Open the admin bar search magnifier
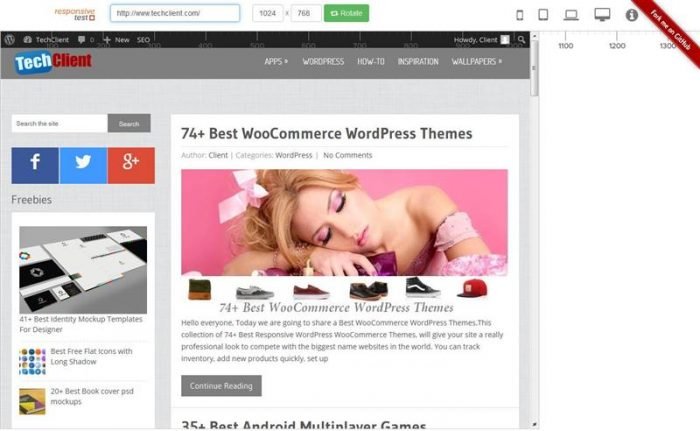 pos(521,40)
